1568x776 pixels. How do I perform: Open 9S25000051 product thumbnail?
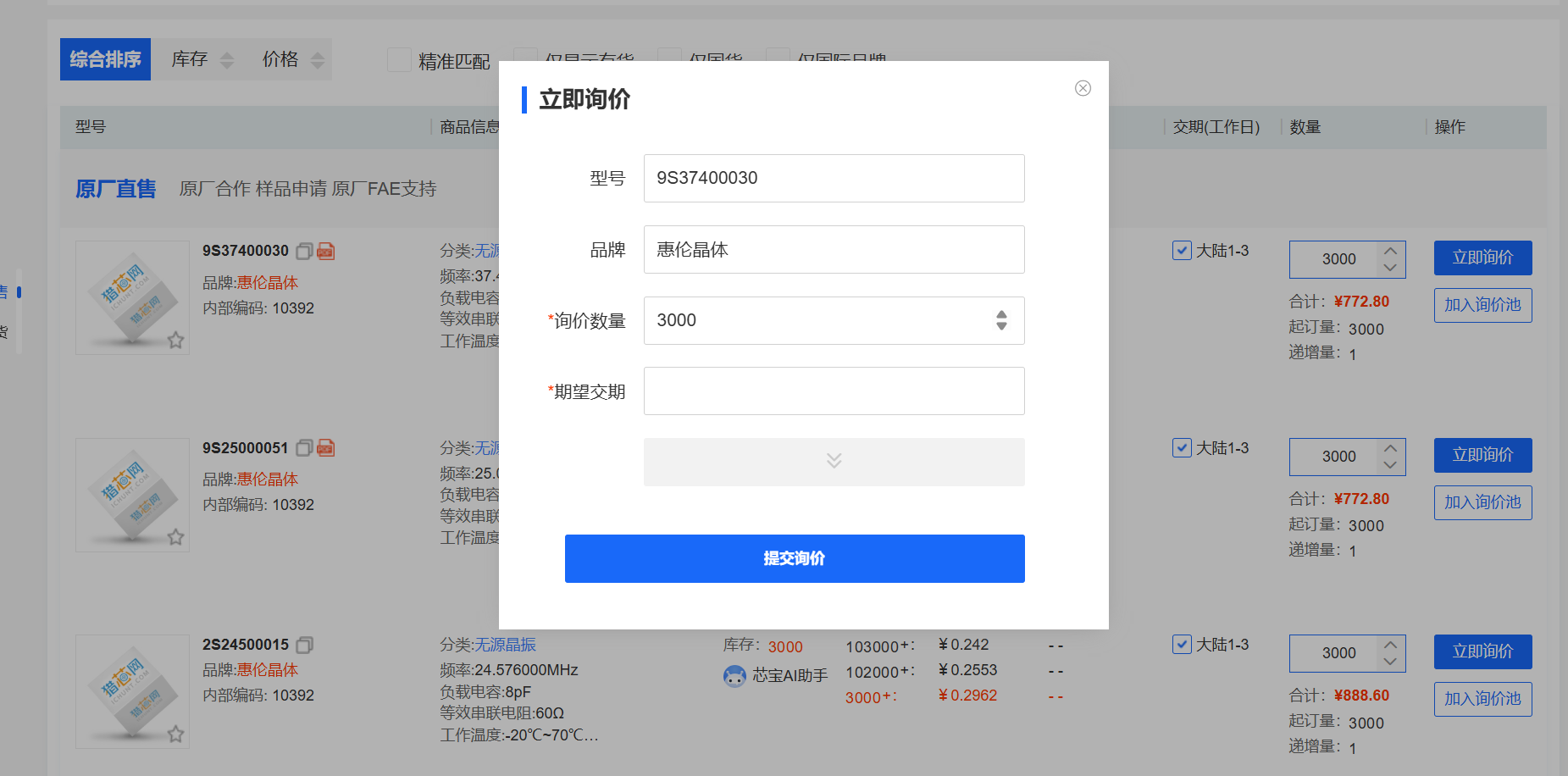[132, 495]
